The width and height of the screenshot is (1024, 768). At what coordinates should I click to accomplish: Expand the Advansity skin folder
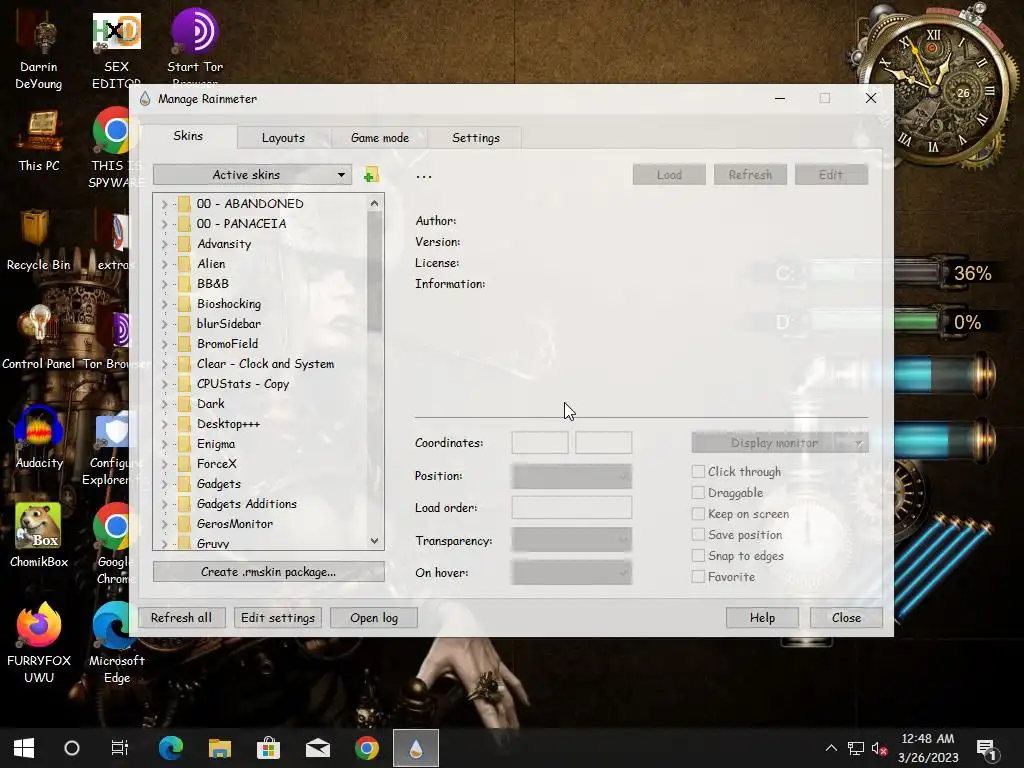[165, 244]
